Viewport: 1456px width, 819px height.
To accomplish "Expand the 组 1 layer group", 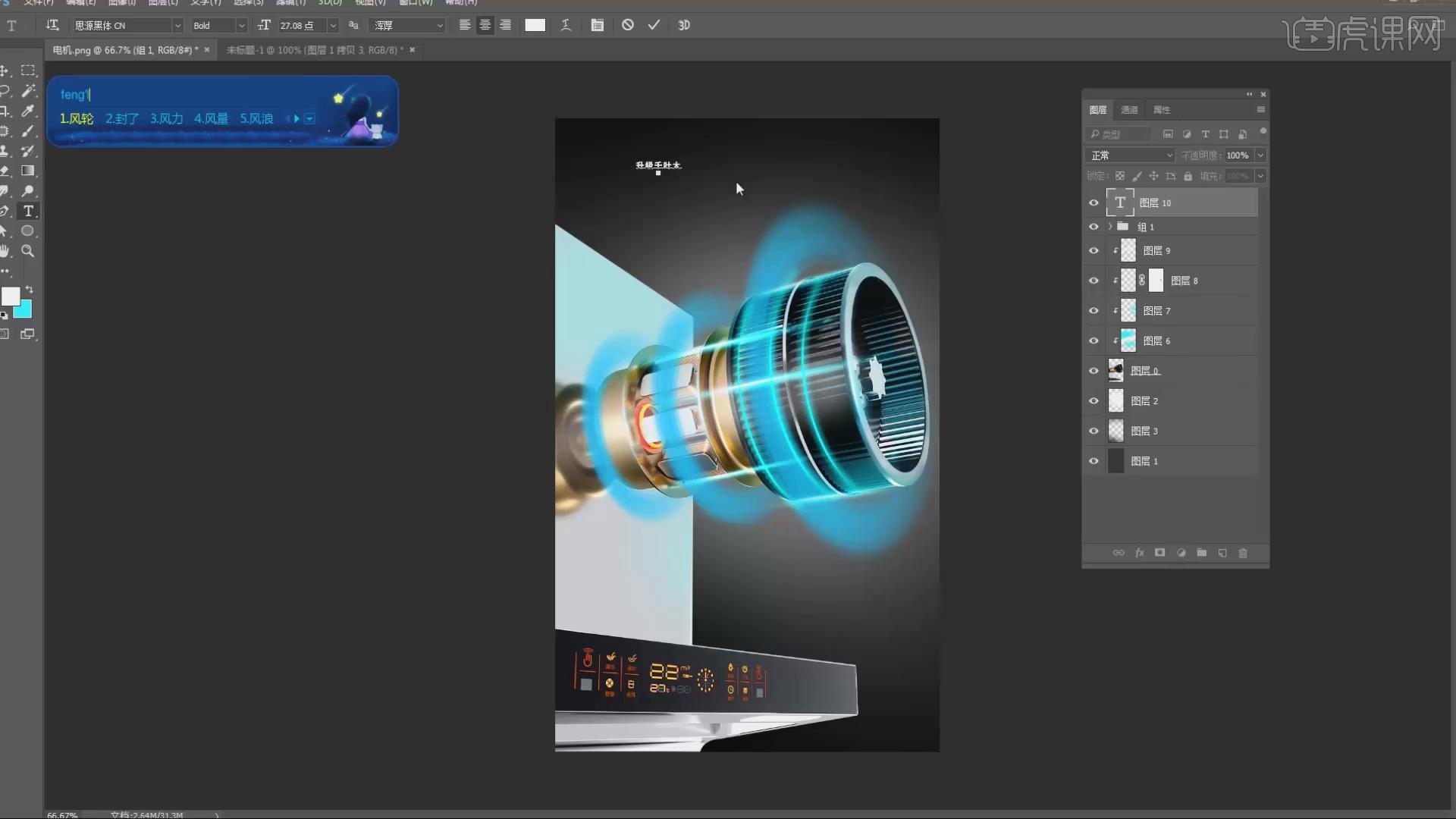I will coord(1110,227).
